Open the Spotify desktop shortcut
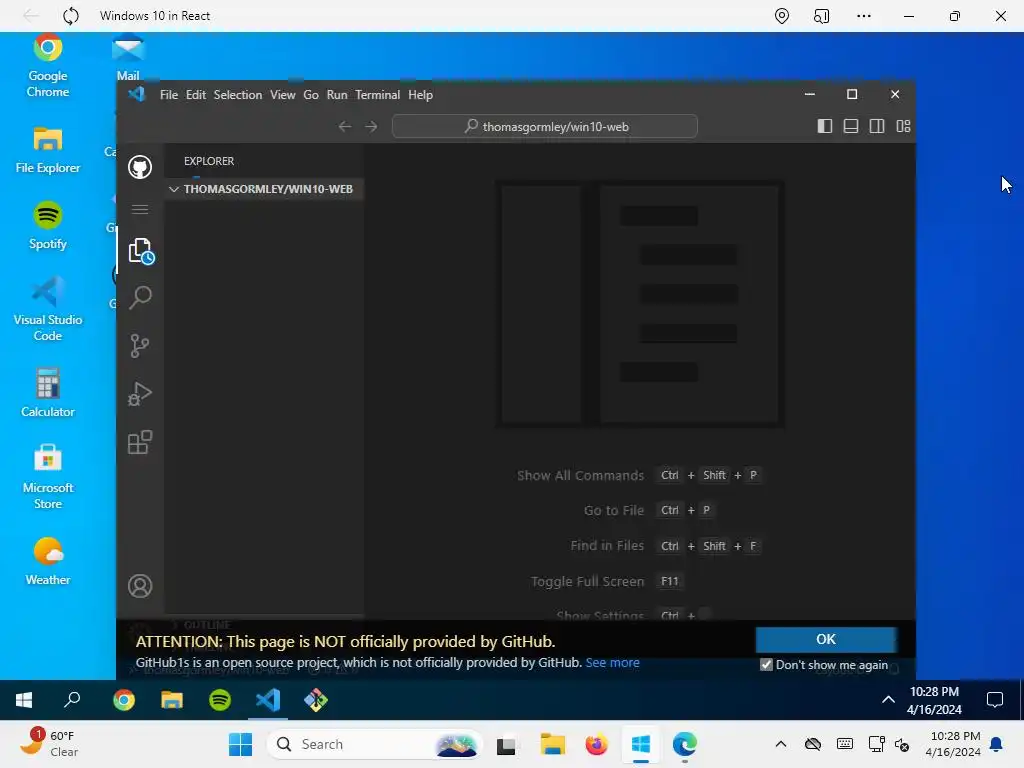 tap(48, 226)
